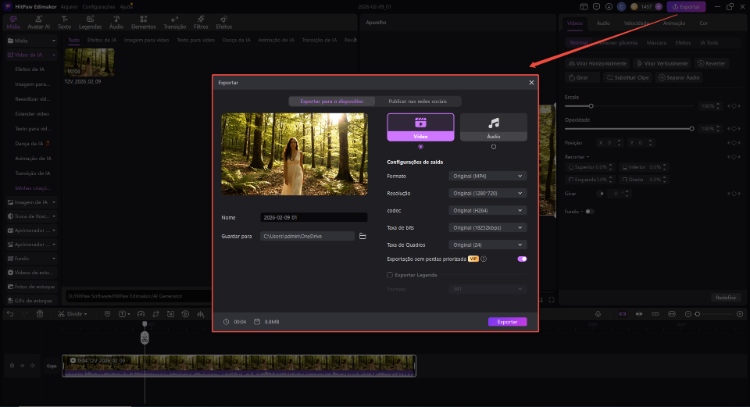Click the info icon next to VIP badge
The width and height of the screenshot is (750, 407).
click(484, 259)
